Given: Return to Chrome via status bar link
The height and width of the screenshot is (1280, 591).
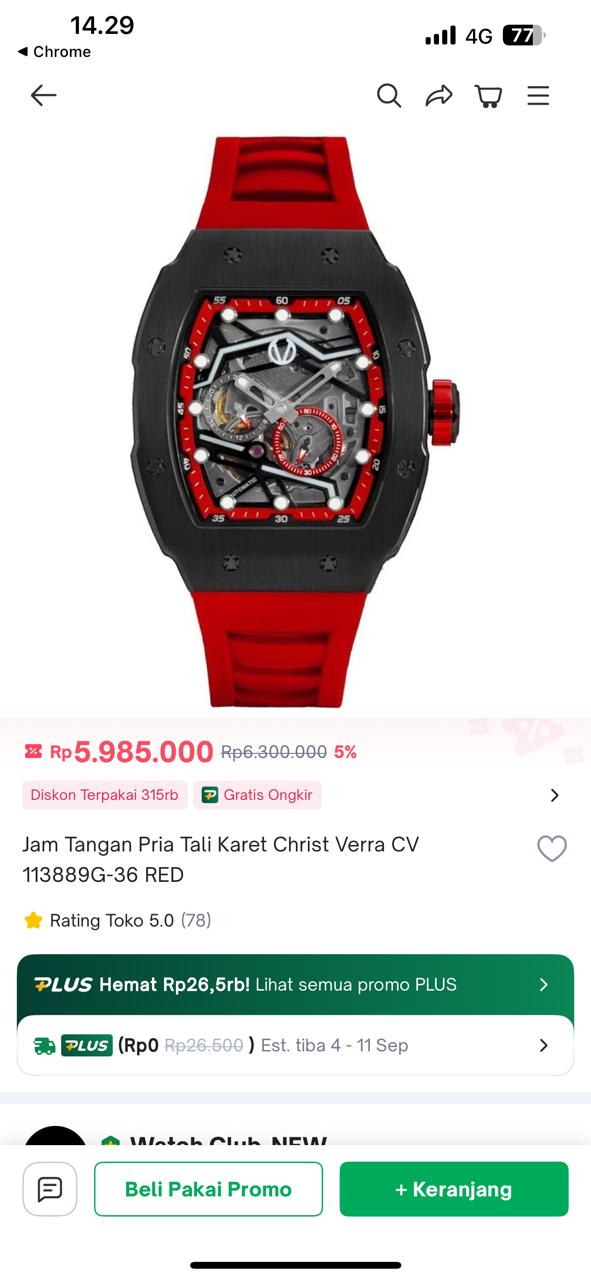Looking at the screenshot, I should [55, 52].
